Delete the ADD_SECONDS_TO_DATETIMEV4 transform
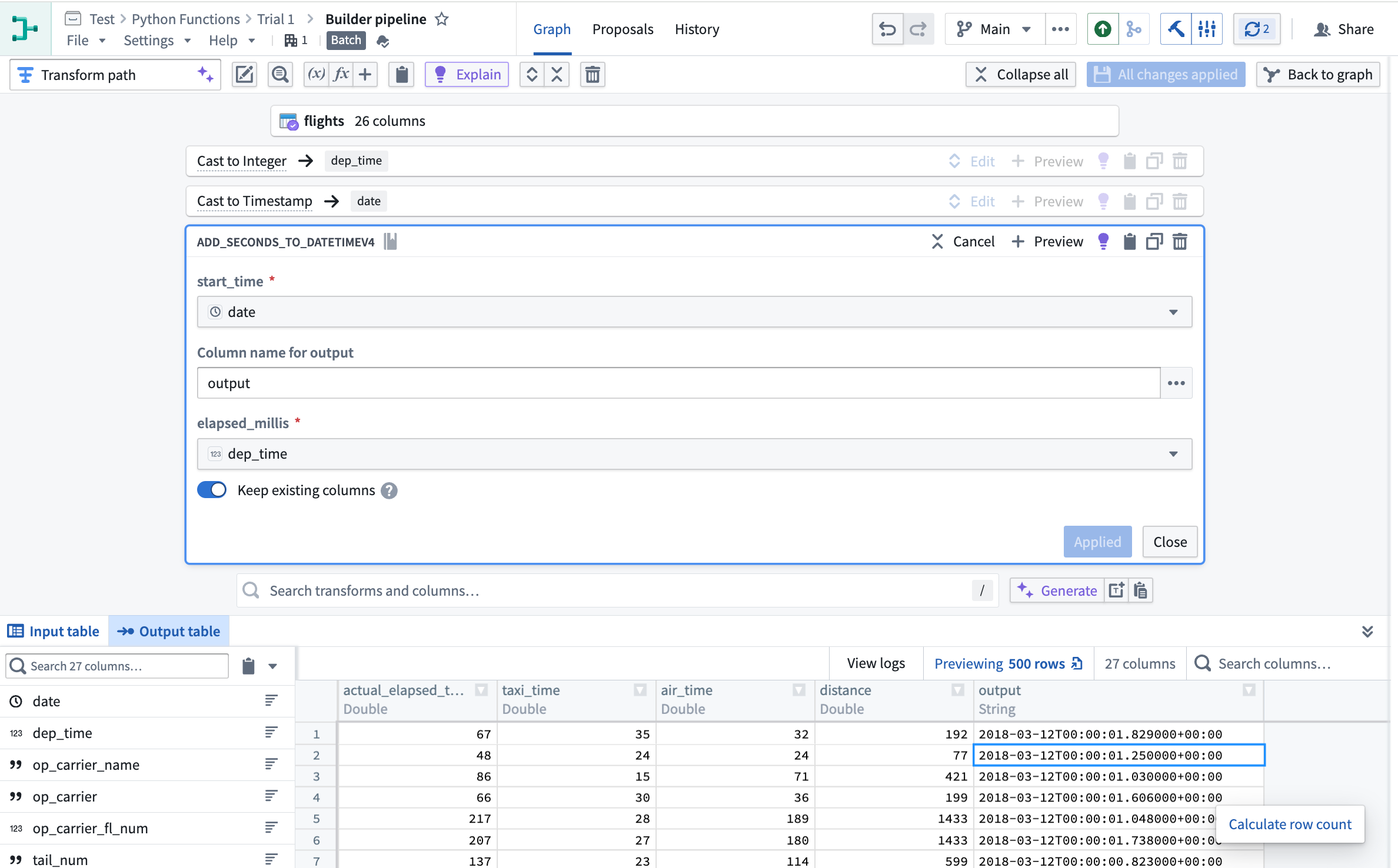 point(1180,241)
